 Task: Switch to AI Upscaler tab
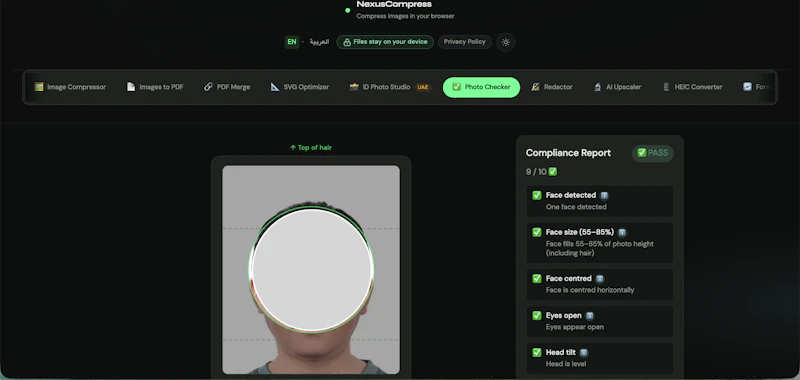tap(617, 87)
